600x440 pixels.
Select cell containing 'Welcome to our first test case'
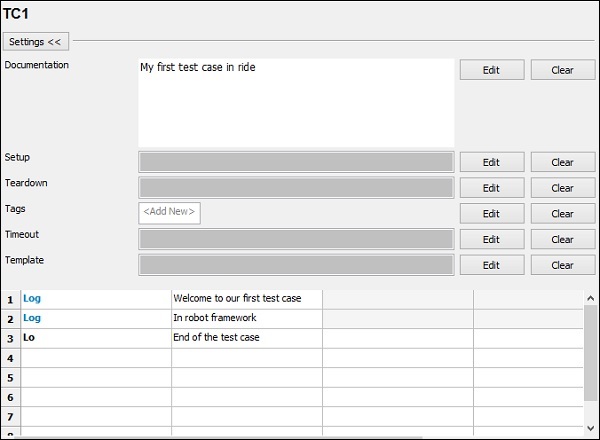coord(246,298)
